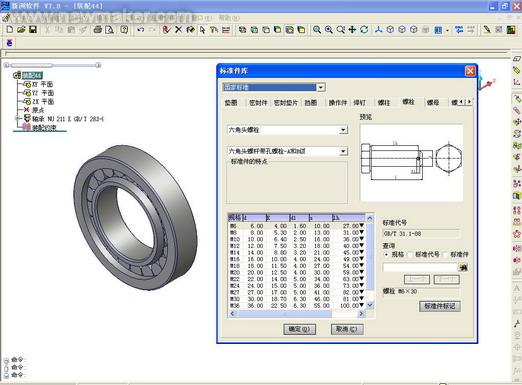
Task: Switch to the 螺母 tab
Action: pyautogui.click(x=433, y=102)
